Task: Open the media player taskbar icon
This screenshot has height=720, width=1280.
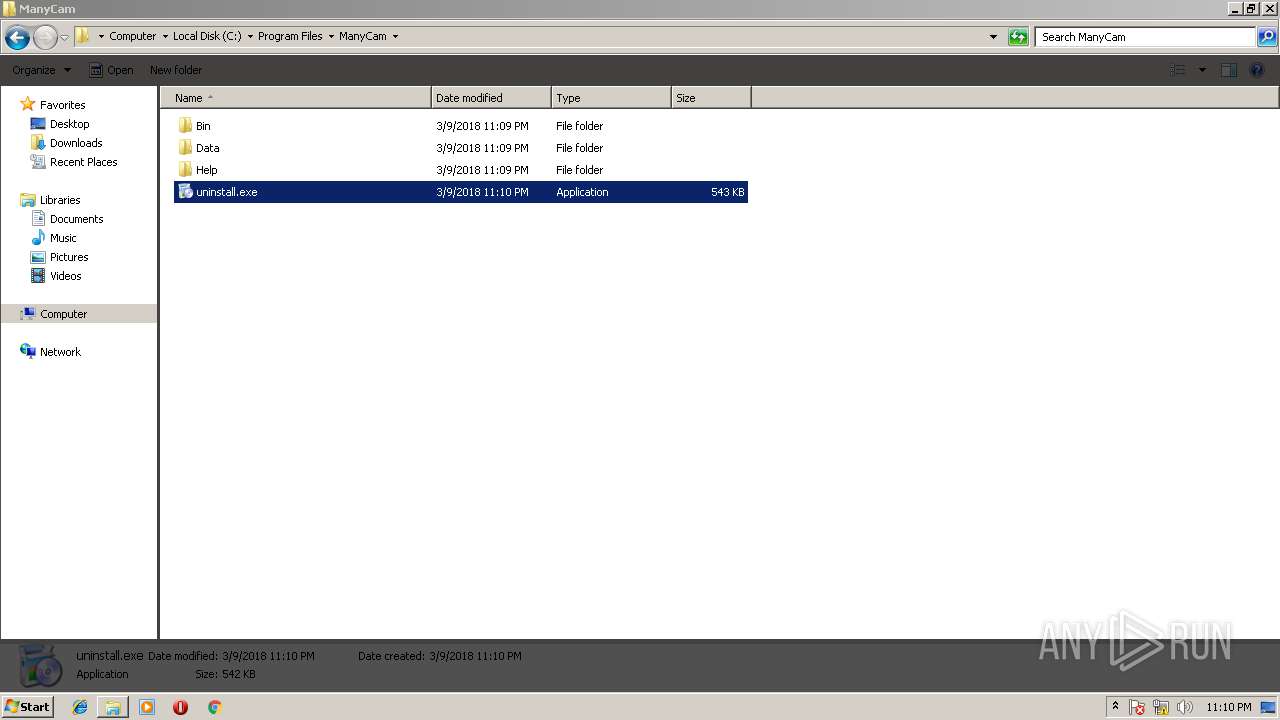Action: click(147, 707)
